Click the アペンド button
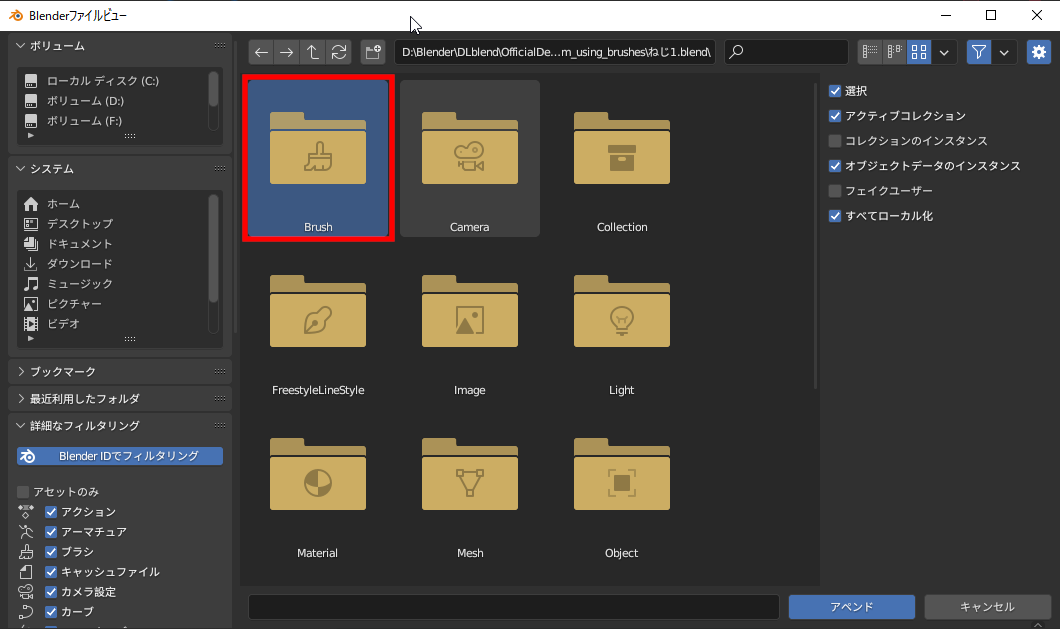 [852, 607]
